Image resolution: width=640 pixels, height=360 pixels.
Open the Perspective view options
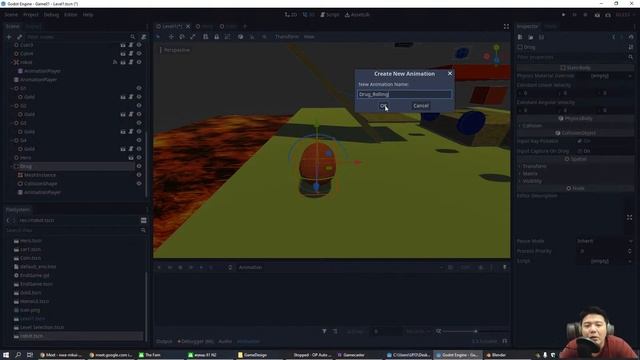[177, 50]
